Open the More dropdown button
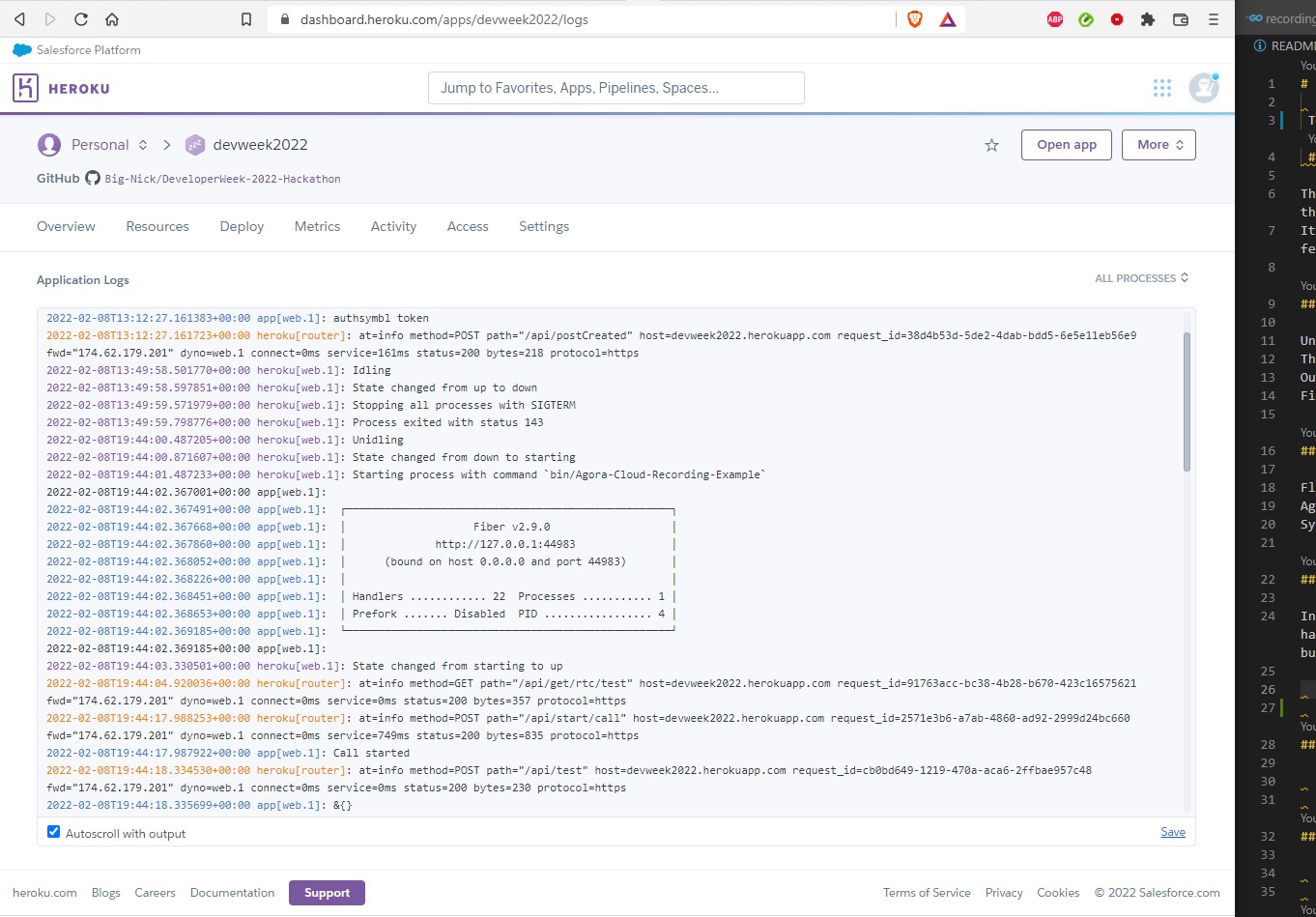The image size is (1316, 917). pyautogui.click(x=1159, y=145)
